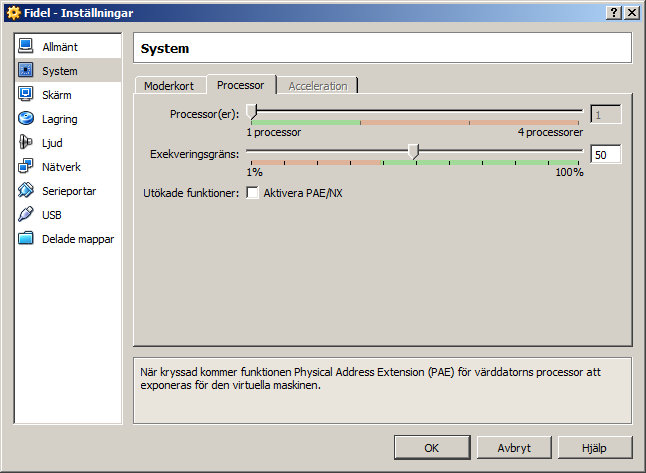This screenshot has width=646, height=473.
Task: Switch to the Moderkort tab
Action: coord(169,86)
